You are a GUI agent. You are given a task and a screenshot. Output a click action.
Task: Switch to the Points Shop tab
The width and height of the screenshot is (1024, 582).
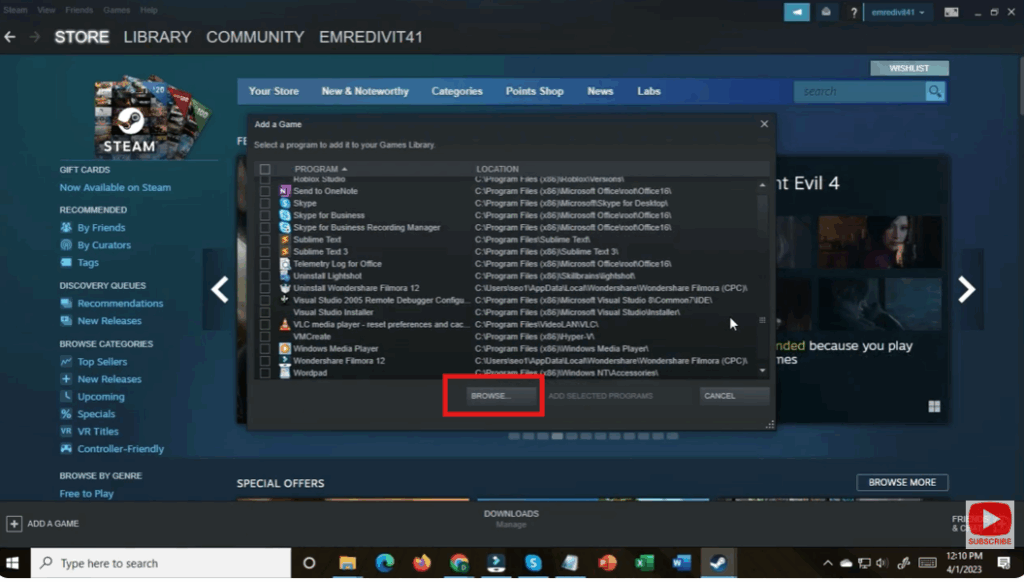click(x=534, y=90)
